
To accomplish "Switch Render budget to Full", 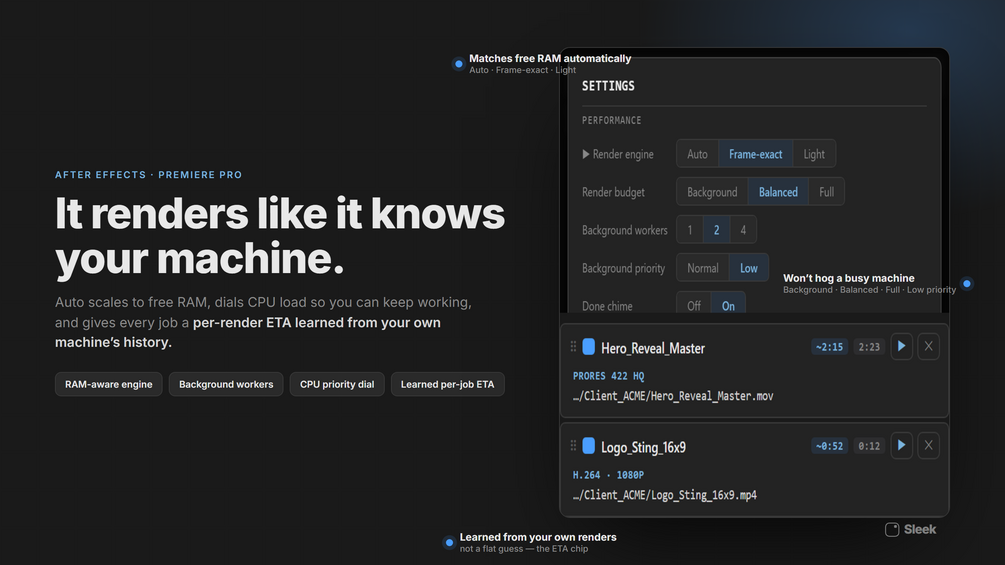I will pos(826,192).
